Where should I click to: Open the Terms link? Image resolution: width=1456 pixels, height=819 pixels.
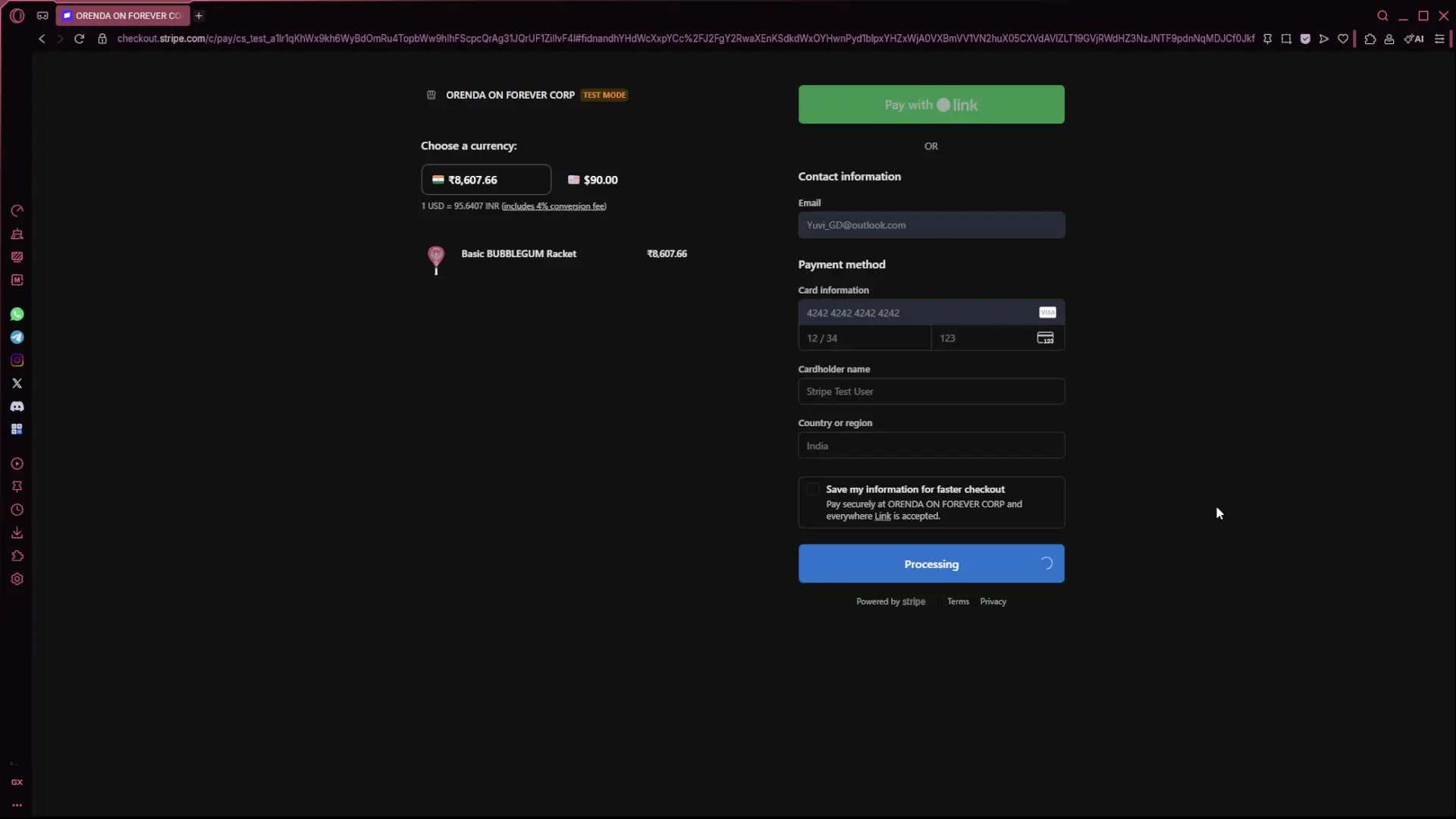958,601
